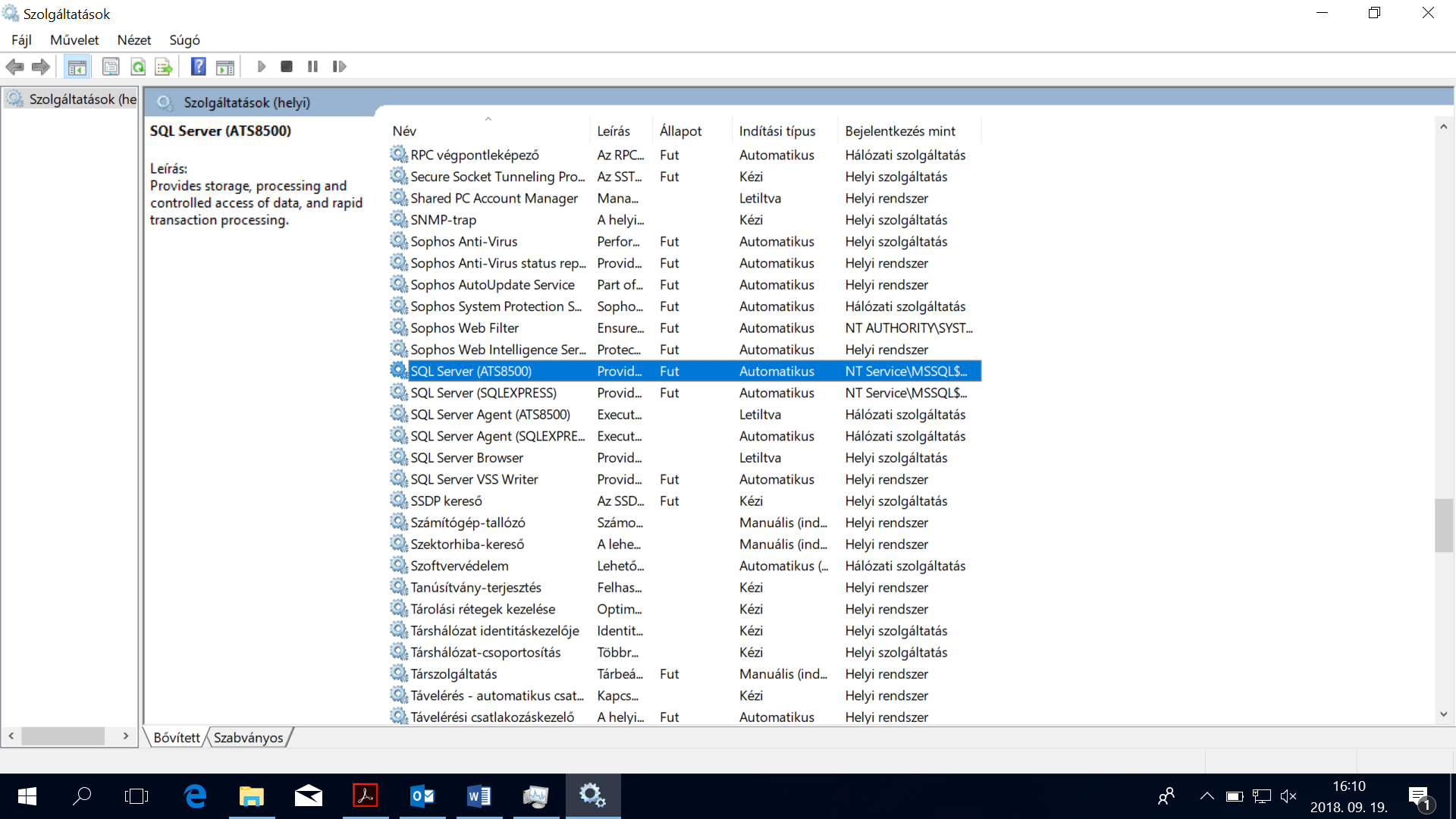Sort by the Leírás column header
Screen dimensions: 1456x819
pos(621,131)
